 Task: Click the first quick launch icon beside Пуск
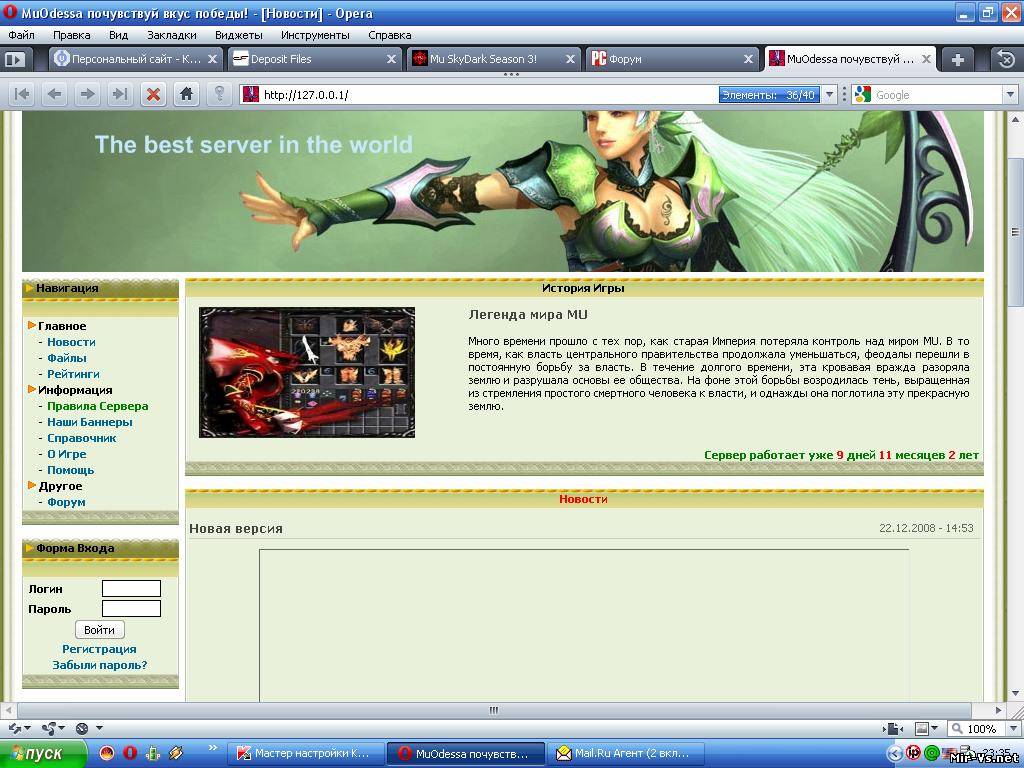pos(107,754)
